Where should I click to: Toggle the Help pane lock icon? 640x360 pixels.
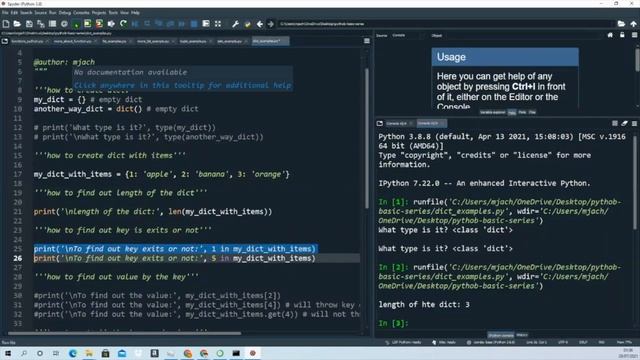click(x=622, y=36)
